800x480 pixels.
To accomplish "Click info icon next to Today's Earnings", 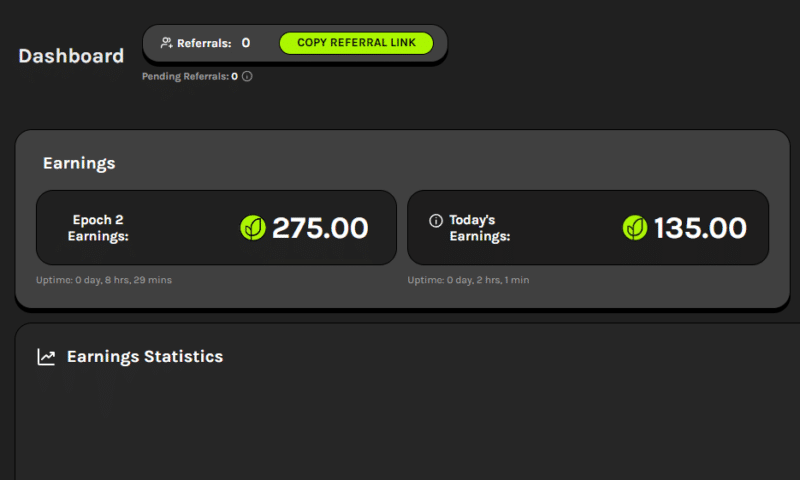I will [435, 220].
